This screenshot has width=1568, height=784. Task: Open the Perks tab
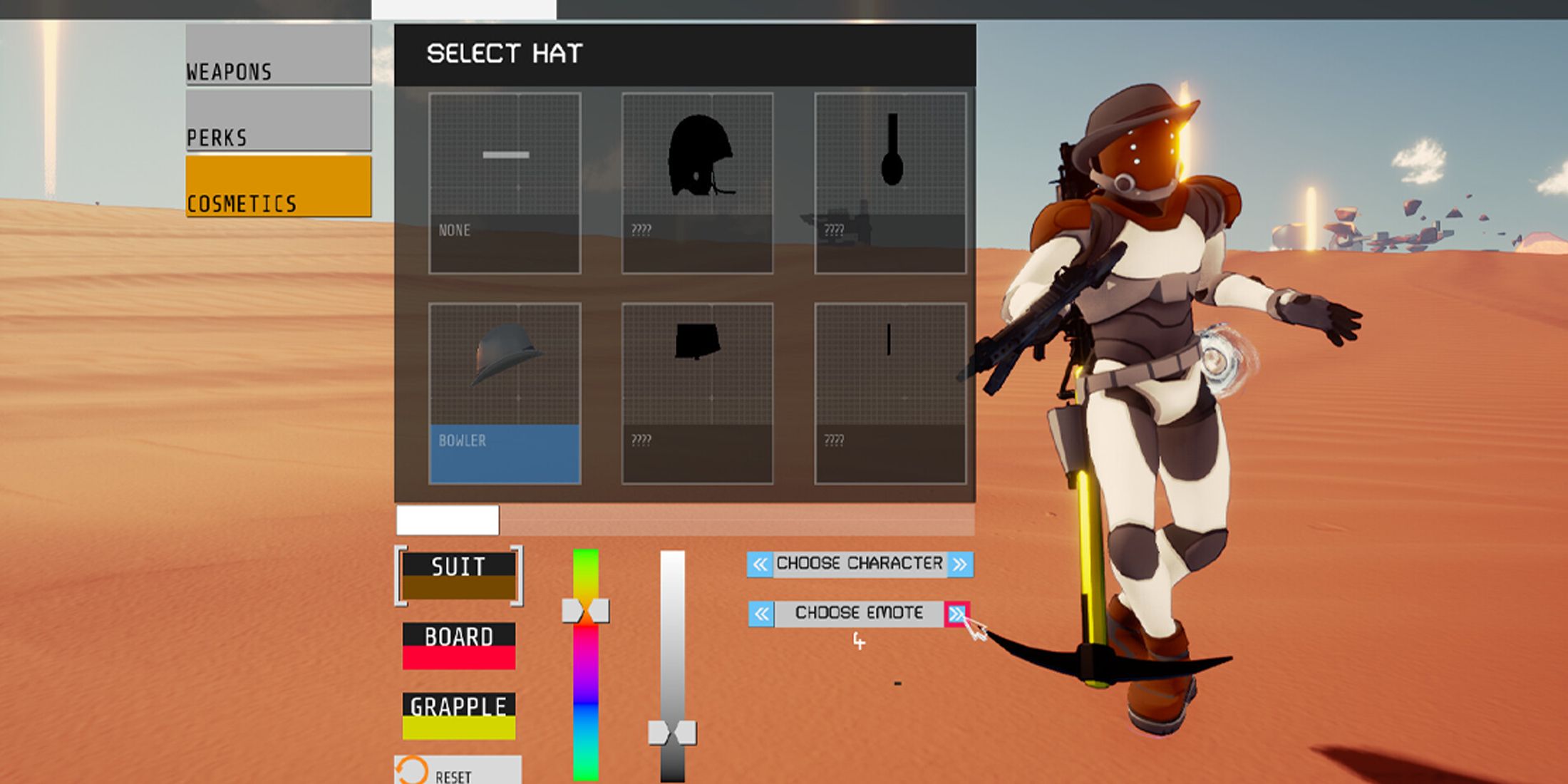278,121
